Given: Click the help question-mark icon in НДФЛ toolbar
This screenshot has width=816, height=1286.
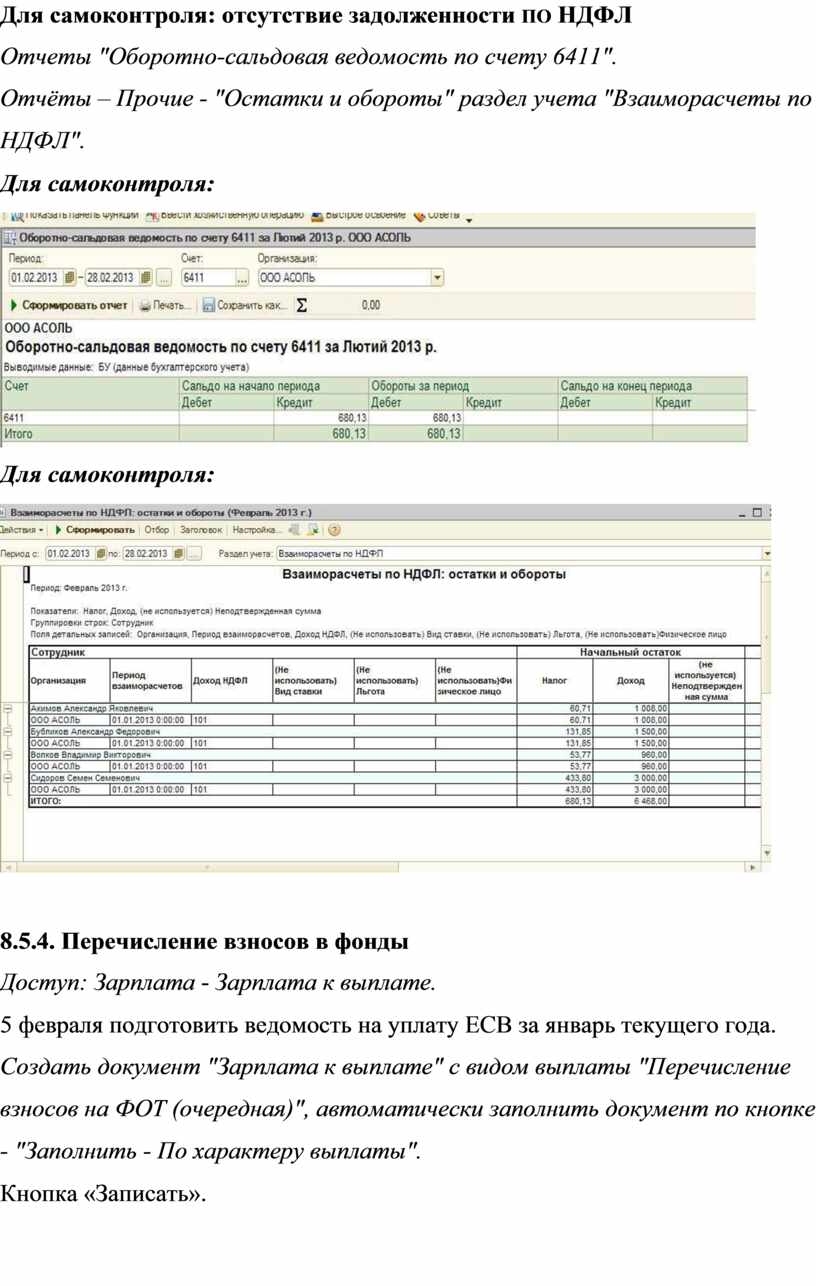Looking at the screenshot, I should click(x=334, y=530).
